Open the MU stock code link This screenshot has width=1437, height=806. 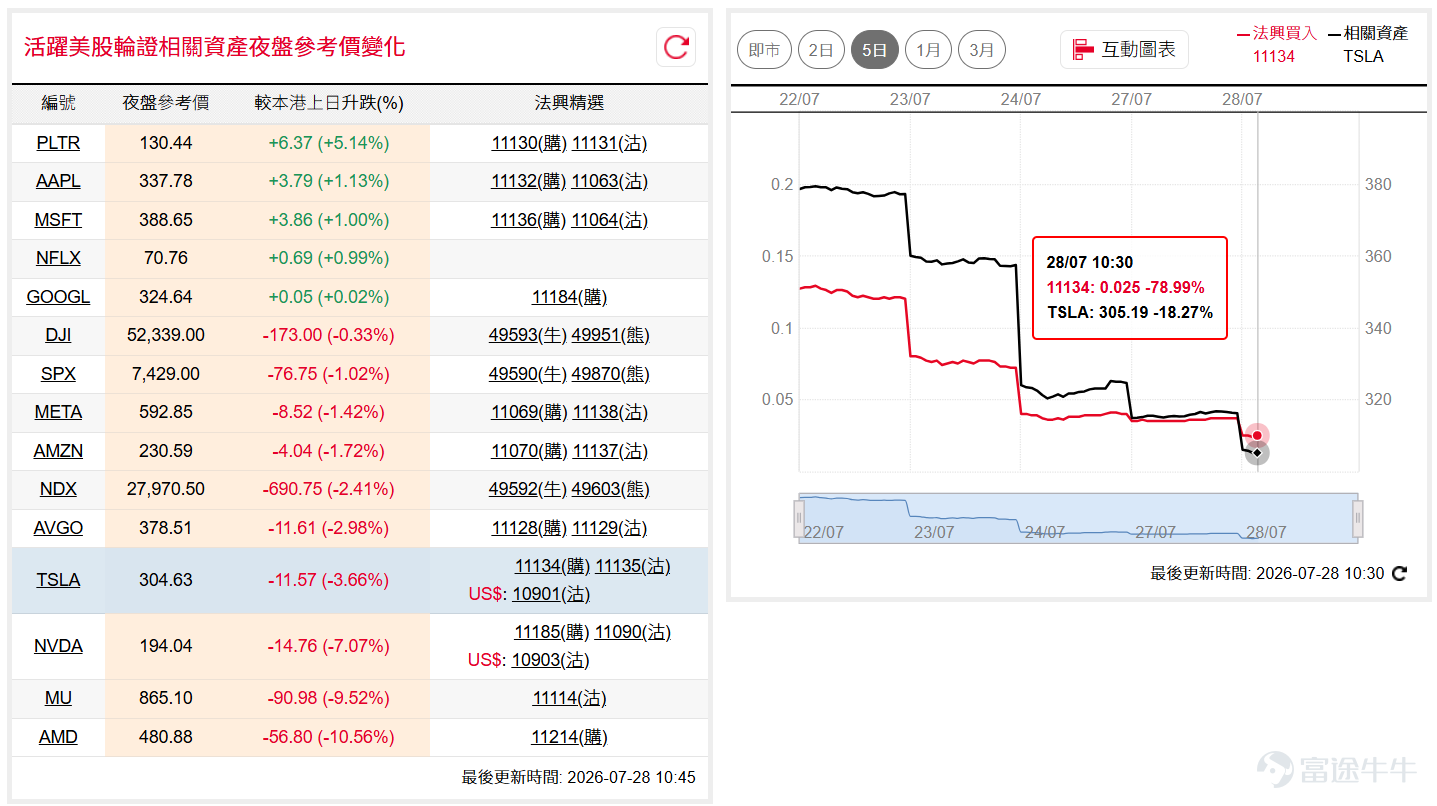pos(58,698)
